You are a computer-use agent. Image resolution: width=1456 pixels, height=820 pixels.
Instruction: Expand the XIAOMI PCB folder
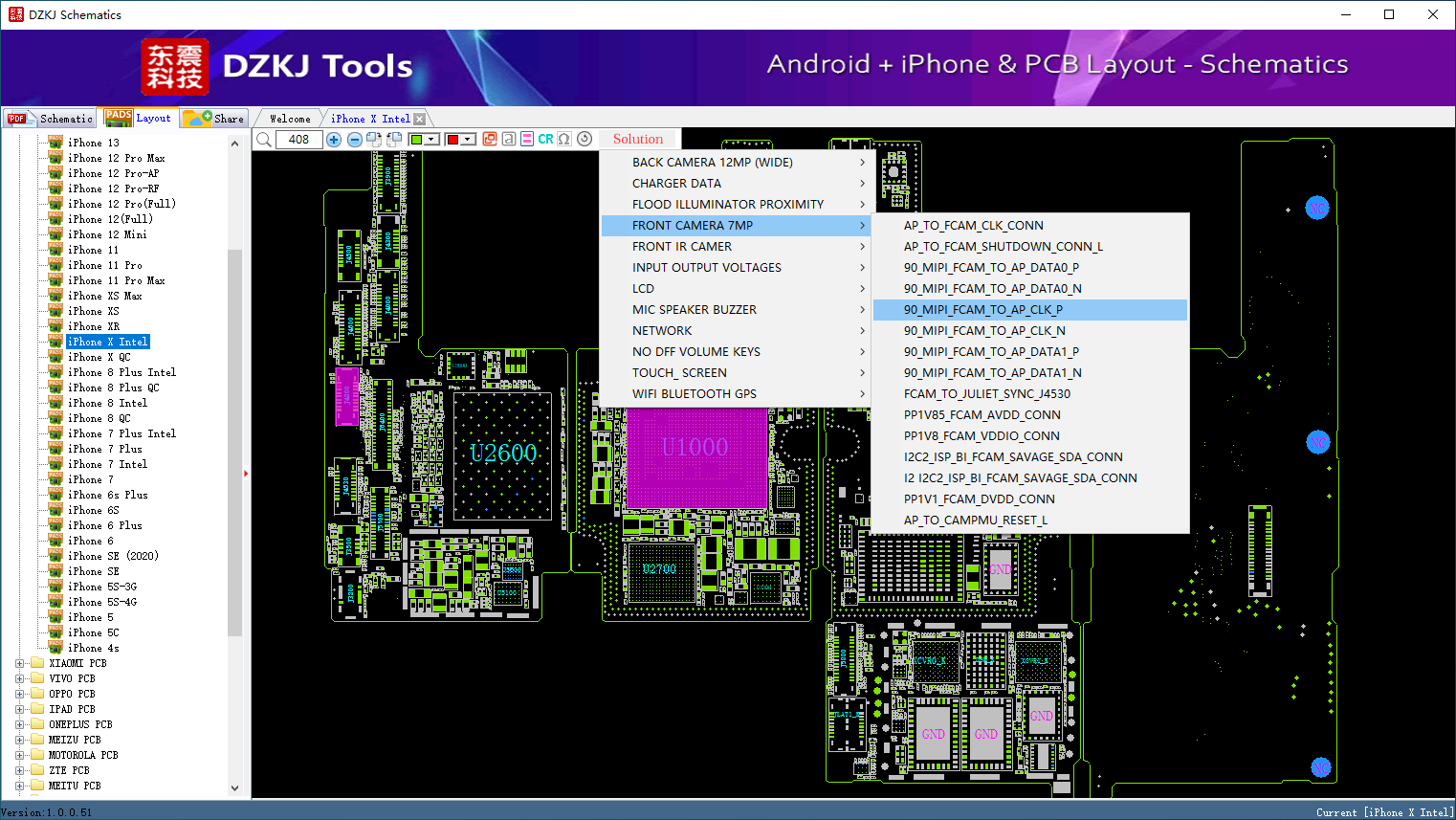(x=20, y=663)
